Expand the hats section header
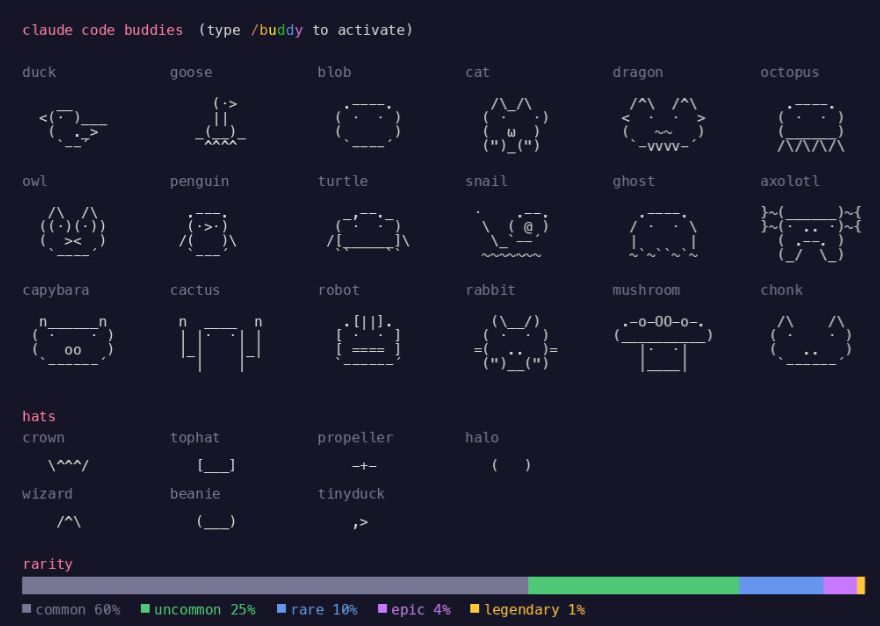 37,416
